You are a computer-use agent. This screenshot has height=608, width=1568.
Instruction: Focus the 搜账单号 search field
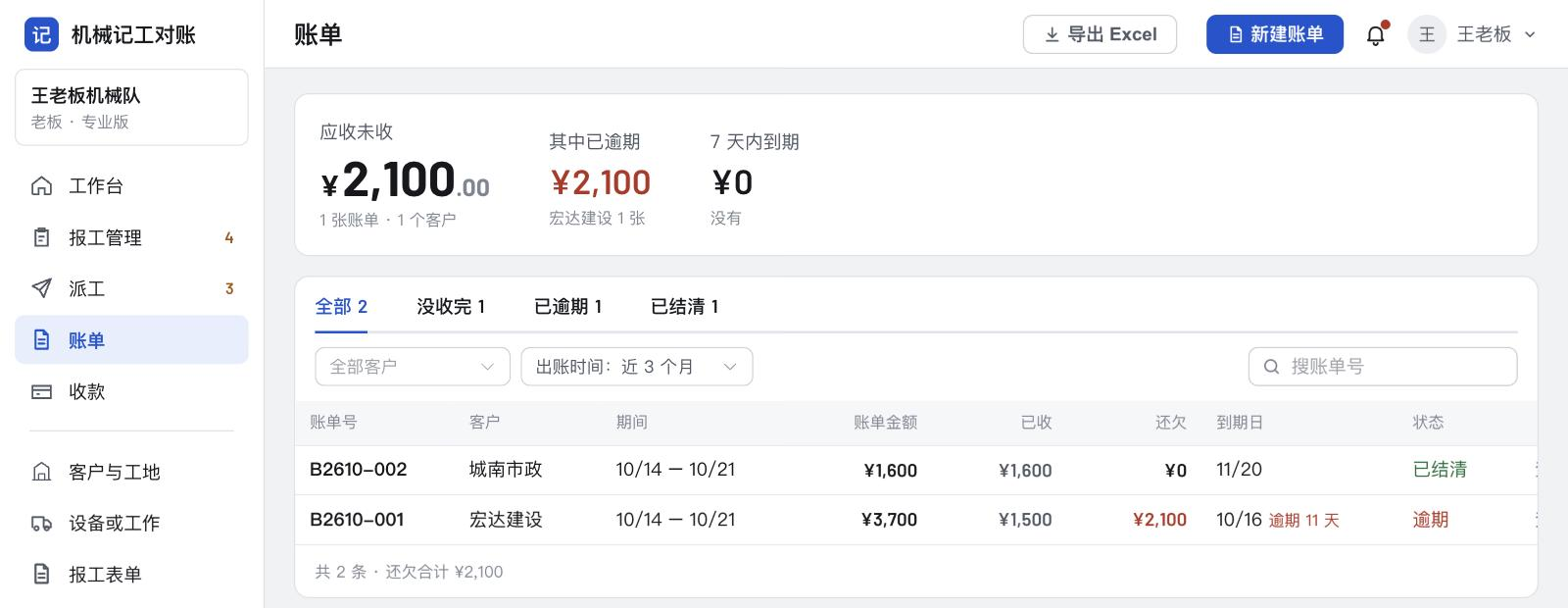[x=1383, y=367]
